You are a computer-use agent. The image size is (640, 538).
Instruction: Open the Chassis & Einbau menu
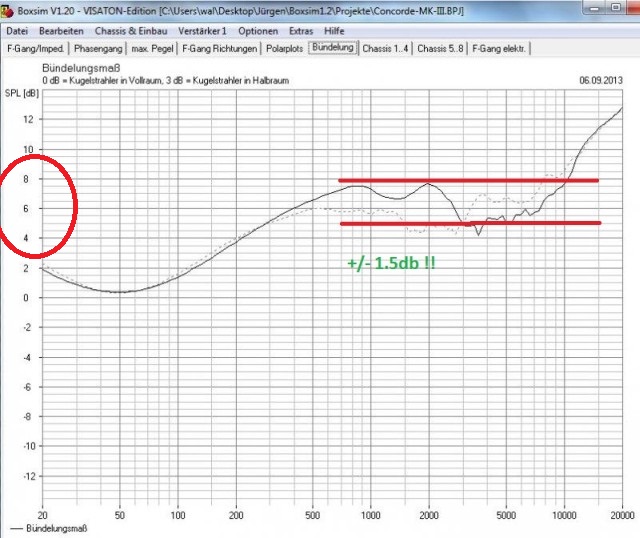pyautogui.click(x=131, y=31)
